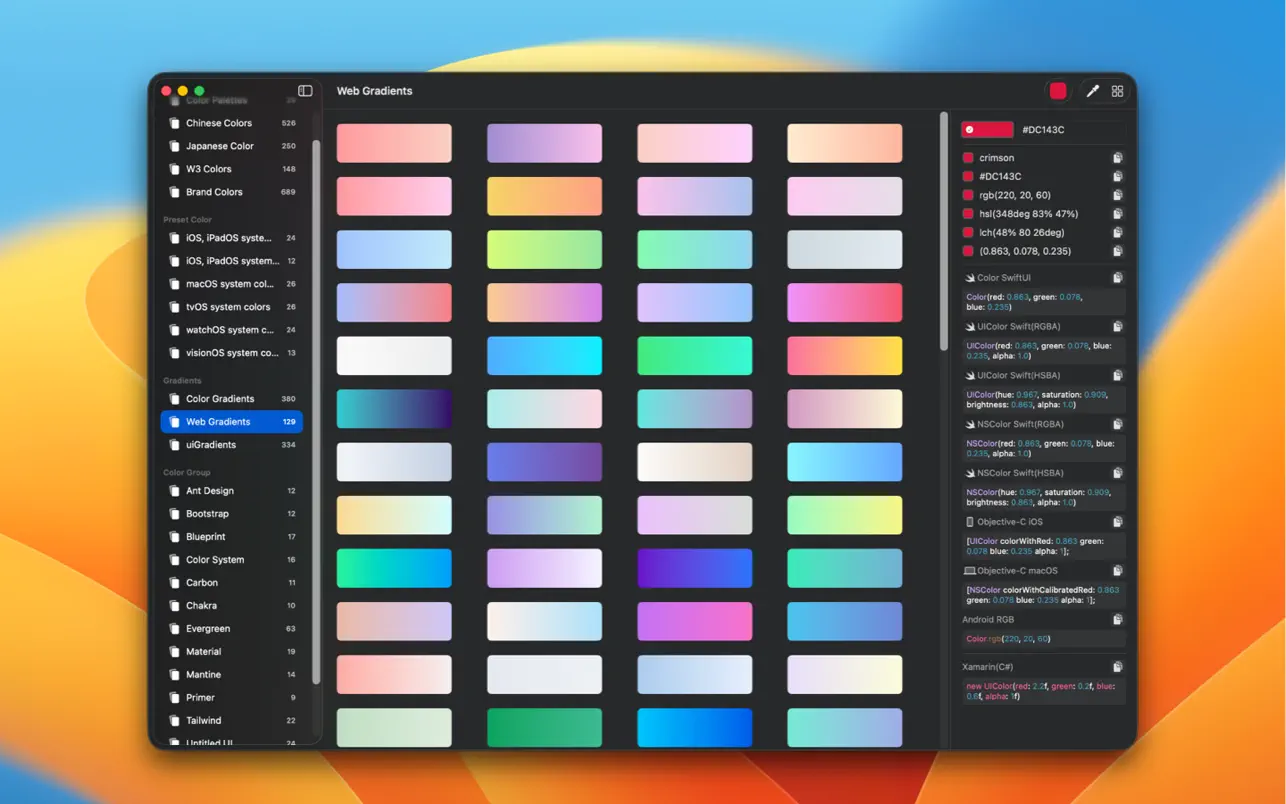Copy the Color SwiftUI code snippet

(x=1118, y=277)
